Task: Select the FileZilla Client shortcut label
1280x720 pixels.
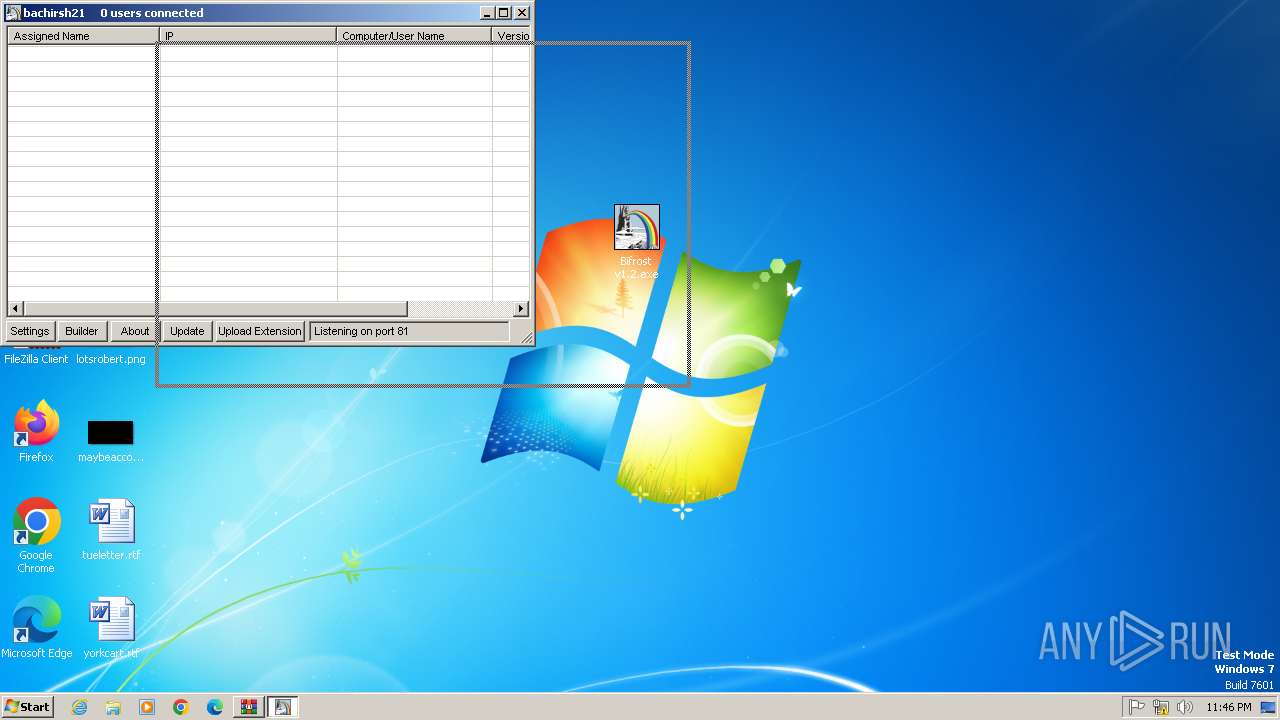Action: pyautogui.click(x=36, y=359)
